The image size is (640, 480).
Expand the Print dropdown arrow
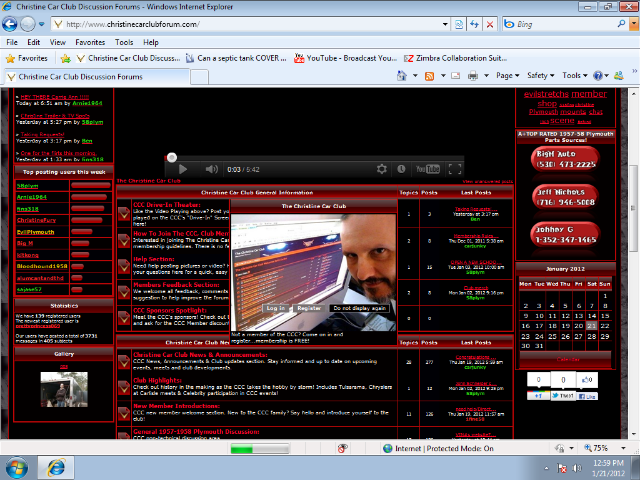pos(486,76)
